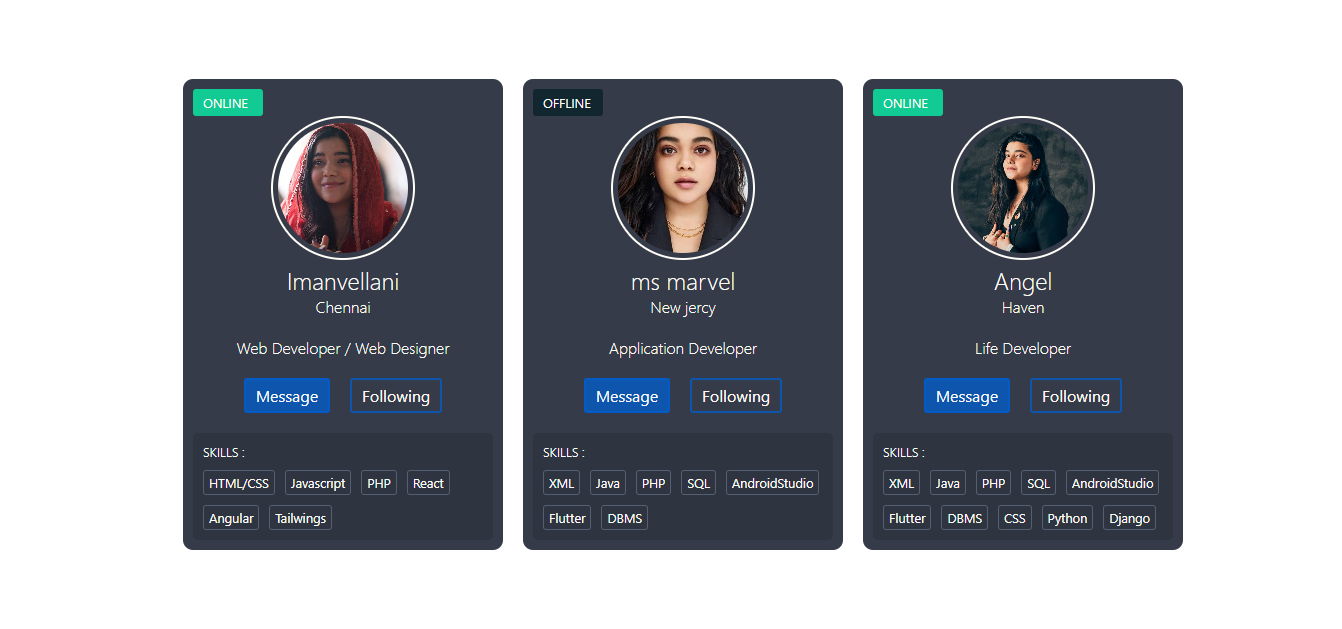Select the Django skill tag
The width and height of the screenshot is (1342, 629).
coord(1130,518)
